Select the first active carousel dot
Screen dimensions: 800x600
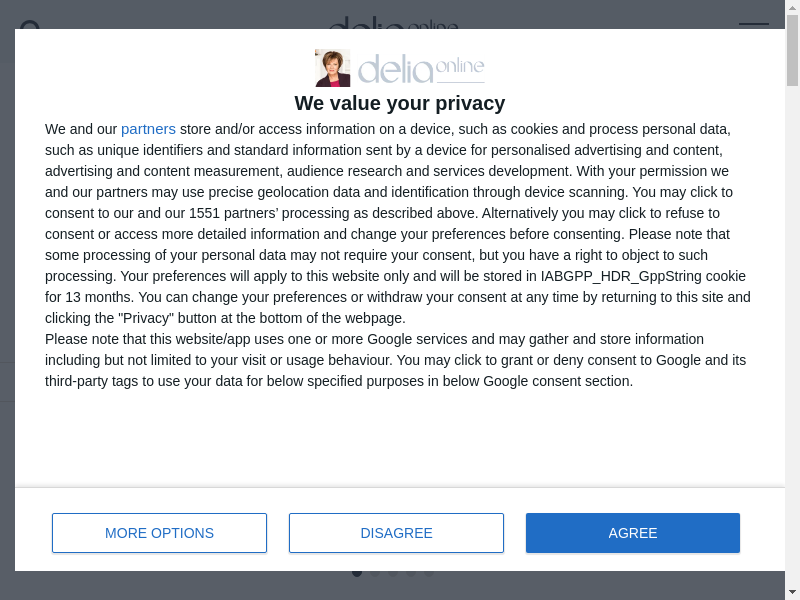357,573
